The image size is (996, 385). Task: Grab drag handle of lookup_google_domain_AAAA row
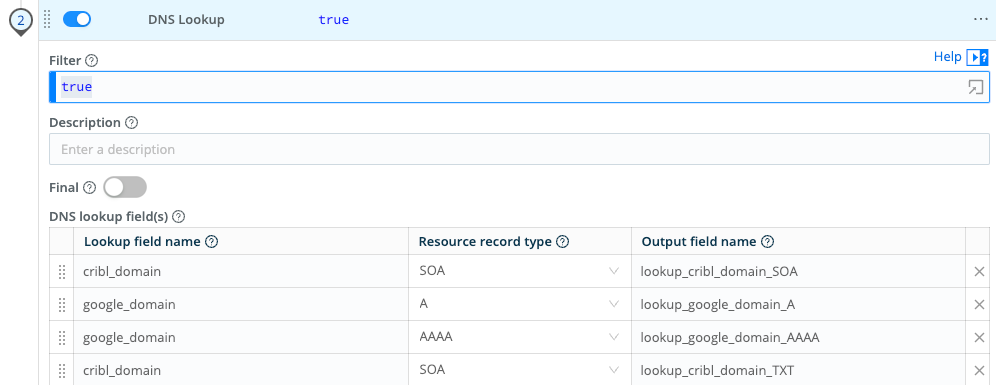(x=62, y=337)
